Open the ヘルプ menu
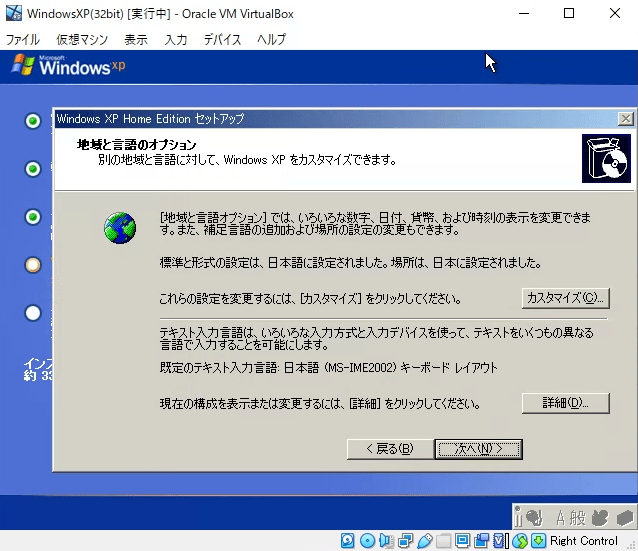The image size is (638, 551). point(271,39)
